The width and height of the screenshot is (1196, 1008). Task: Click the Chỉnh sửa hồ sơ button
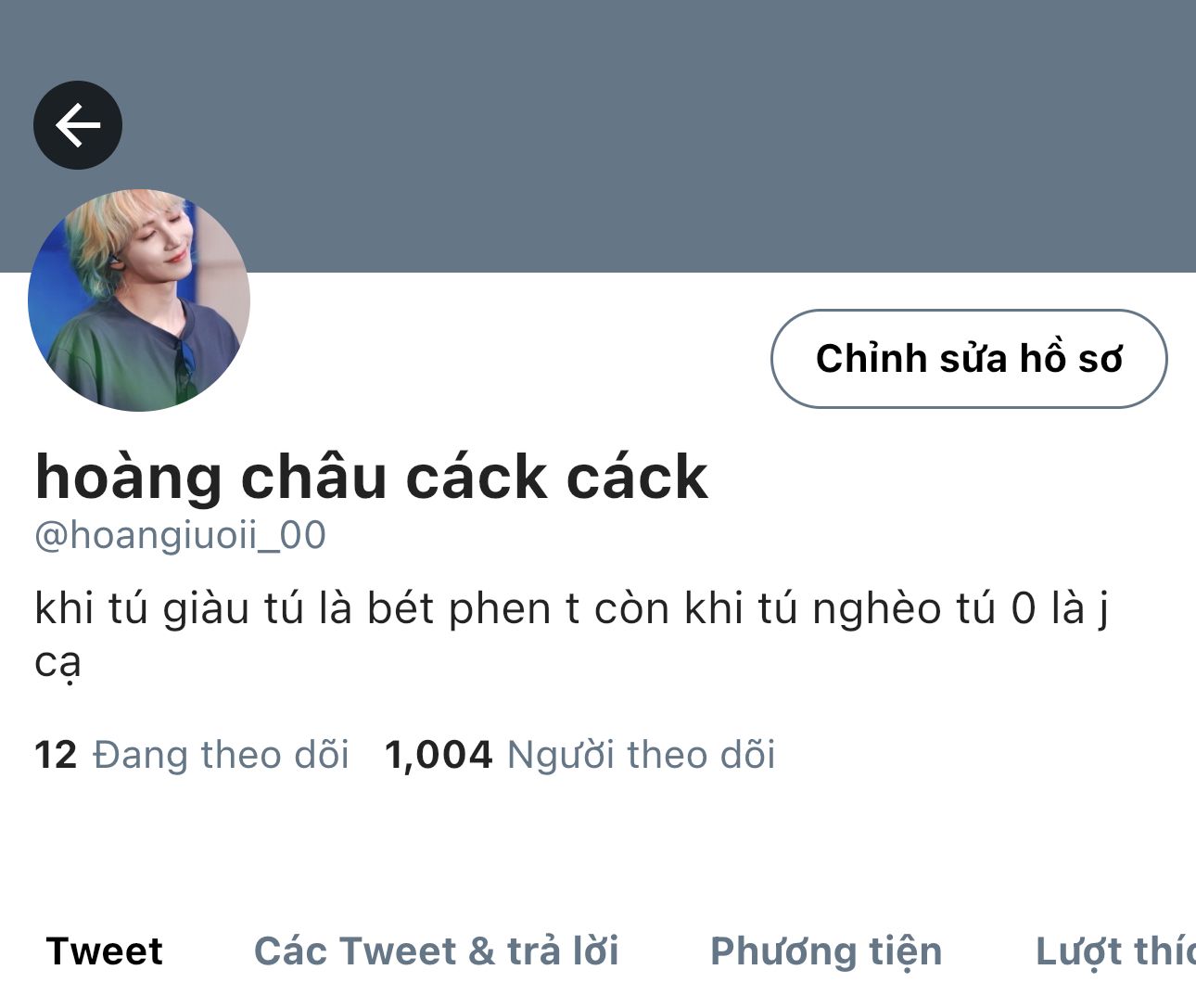pyautogui.click(x=969, y=359)
